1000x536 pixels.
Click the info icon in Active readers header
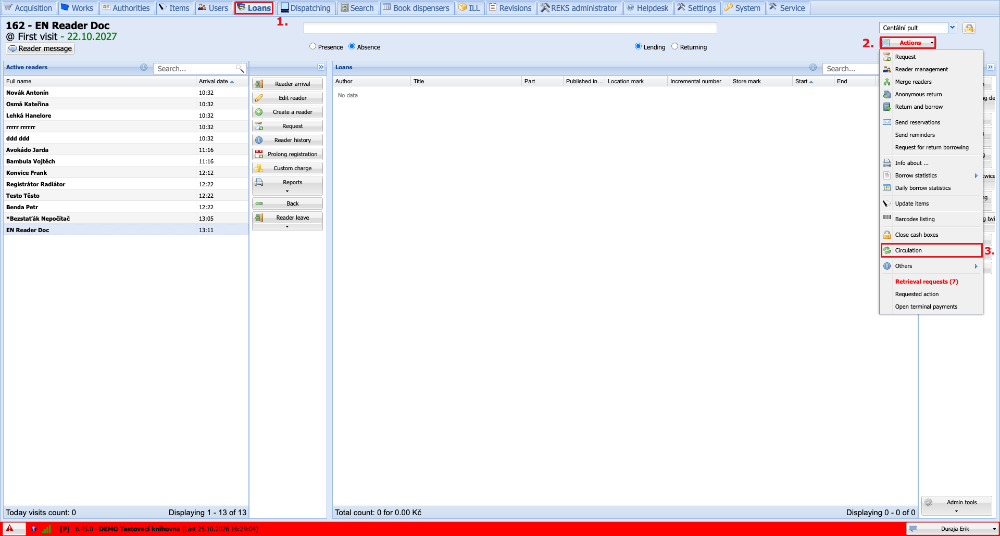143,68
